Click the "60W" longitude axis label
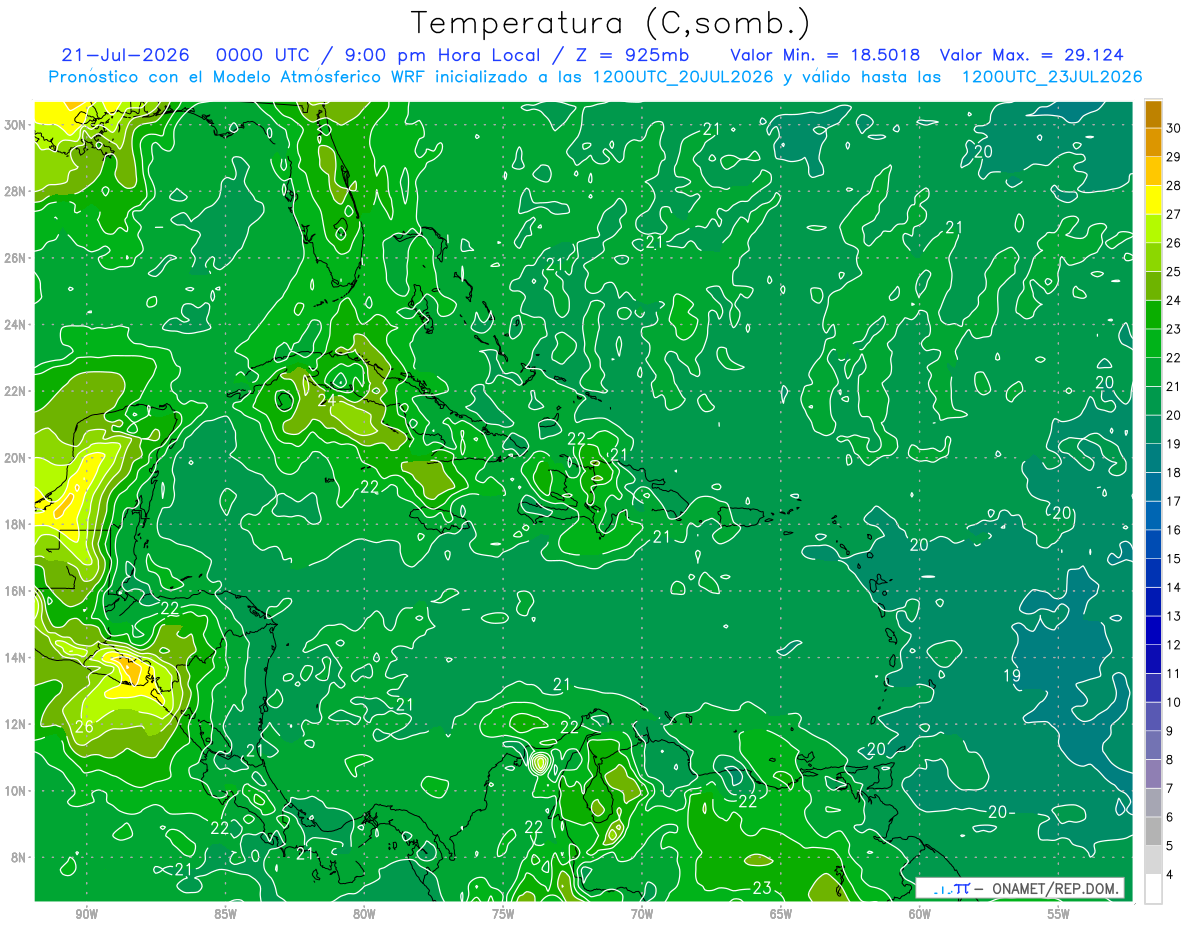The height and width of the screenshot is (927, 1200). (920, 914)
